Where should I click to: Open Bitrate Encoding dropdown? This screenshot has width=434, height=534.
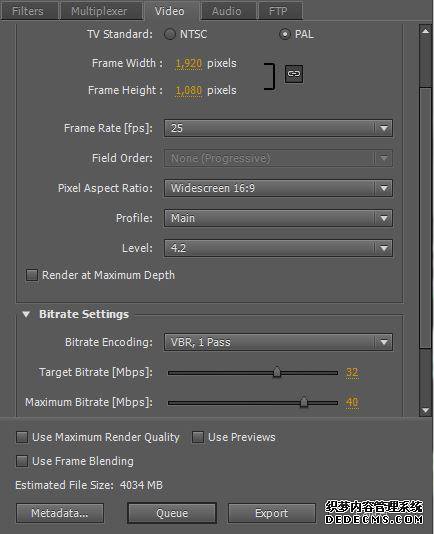pyautogui.click(x=278, y=342)
